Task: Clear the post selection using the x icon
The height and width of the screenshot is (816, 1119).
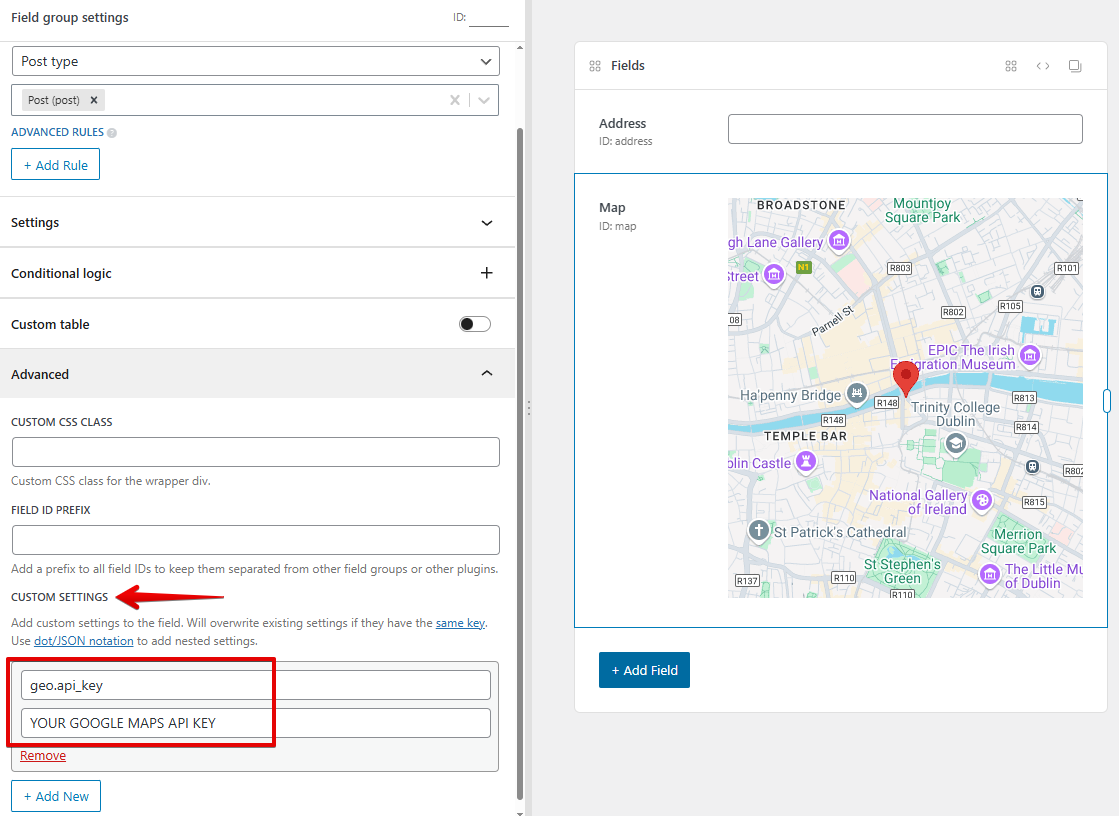Action: tap(455, 100)
